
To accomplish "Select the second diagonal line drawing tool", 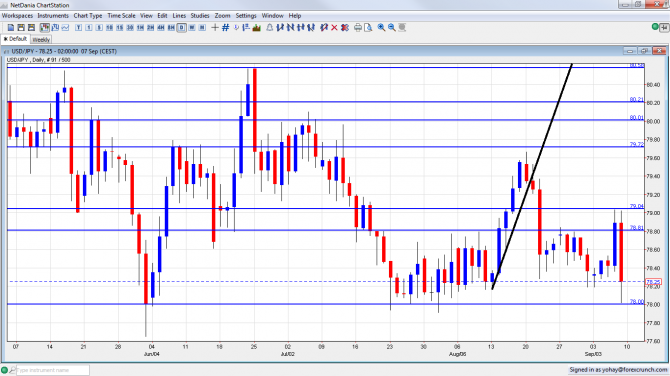I will 291,27.
